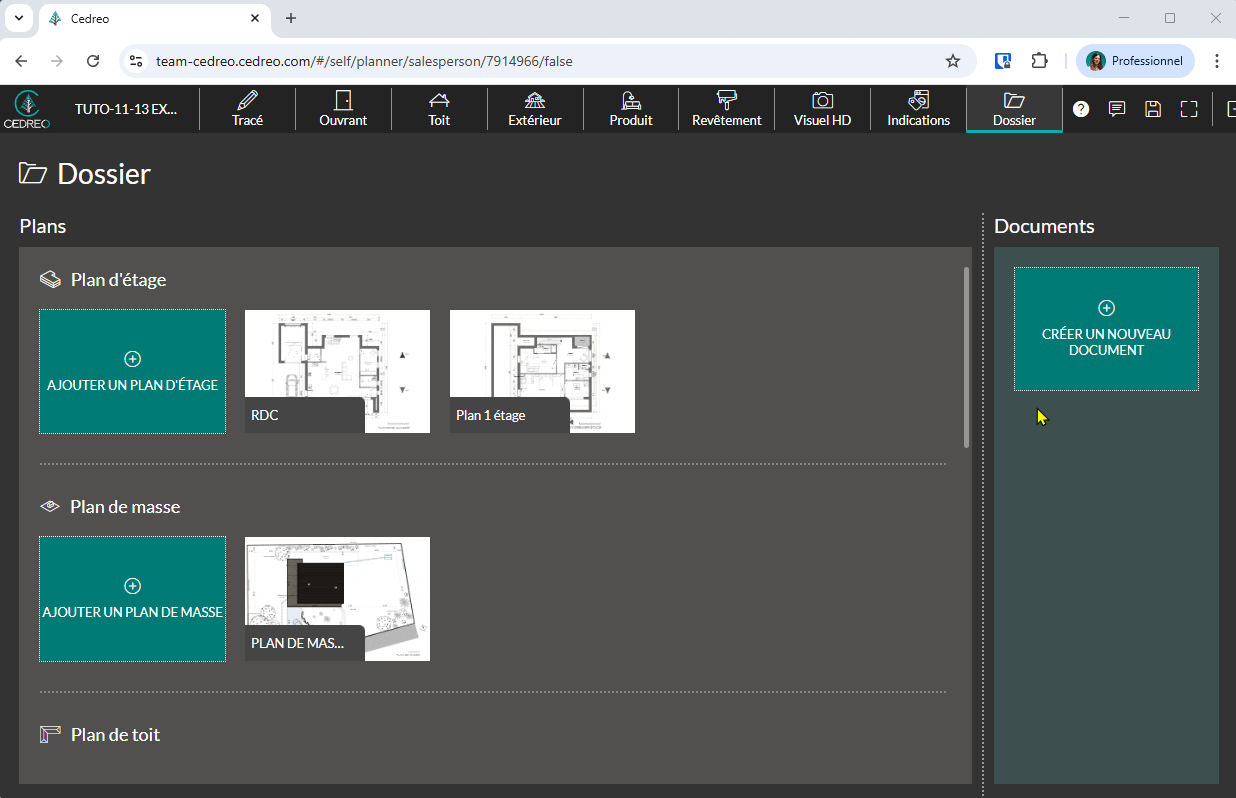Save project with the floppy disk icon
Image resolution: width=1236 pixels, height=798 pixels.
click(1153, 109)
